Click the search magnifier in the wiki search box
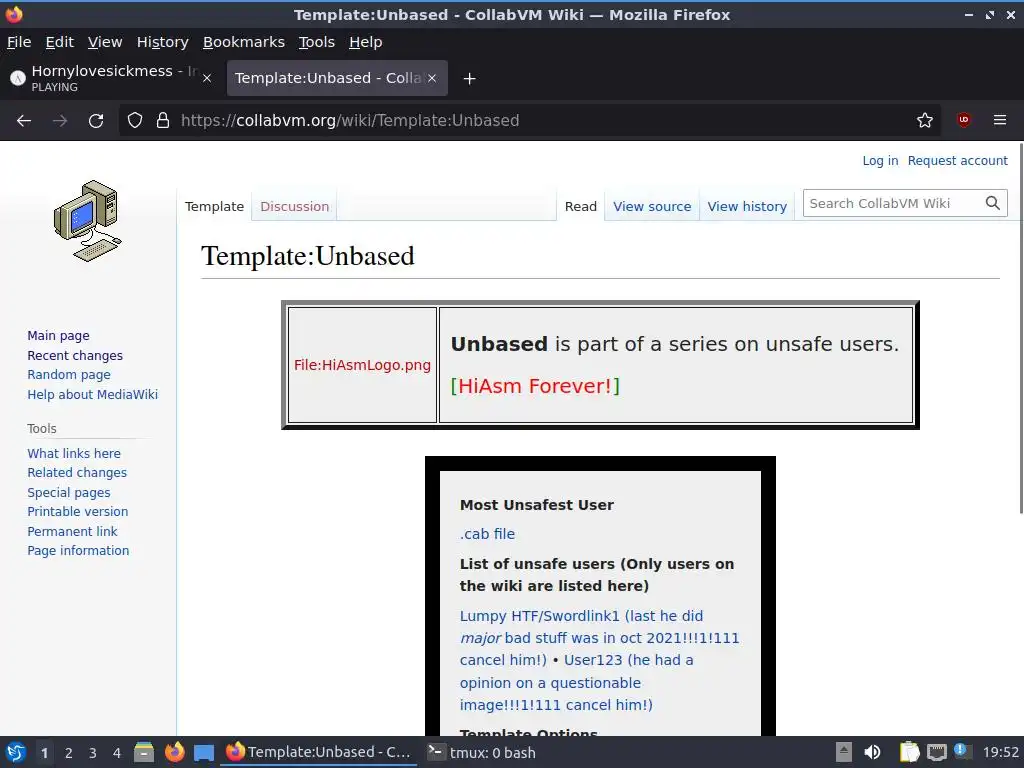Image resolution: width=1024 pixels, height=768 pixels. click(x=993, y=203)
